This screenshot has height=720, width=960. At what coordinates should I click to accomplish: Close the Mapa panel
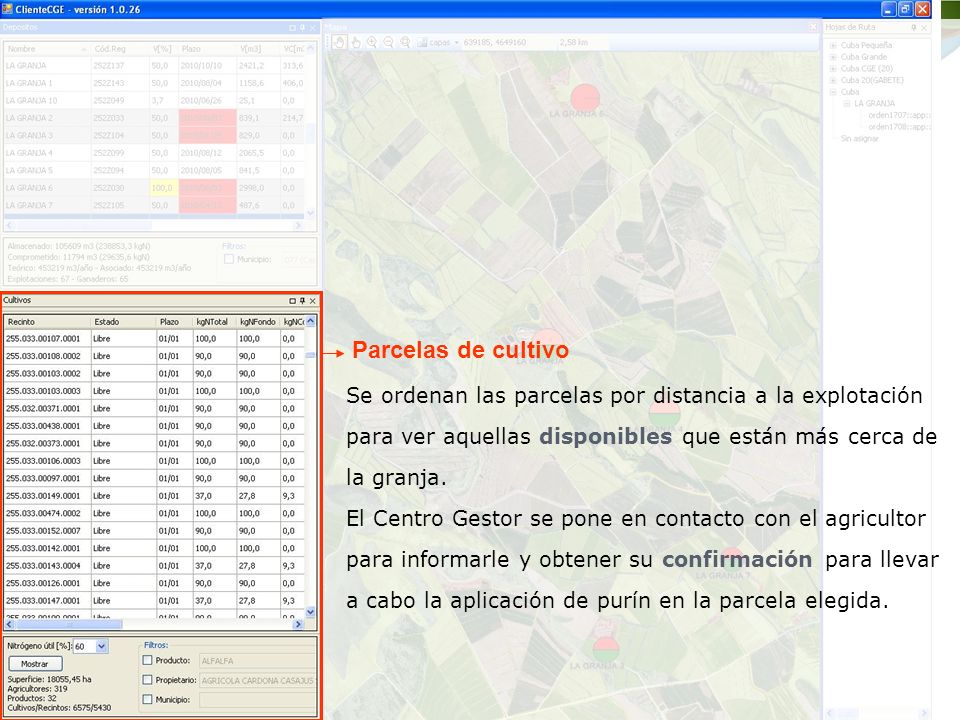pos(812,28)
